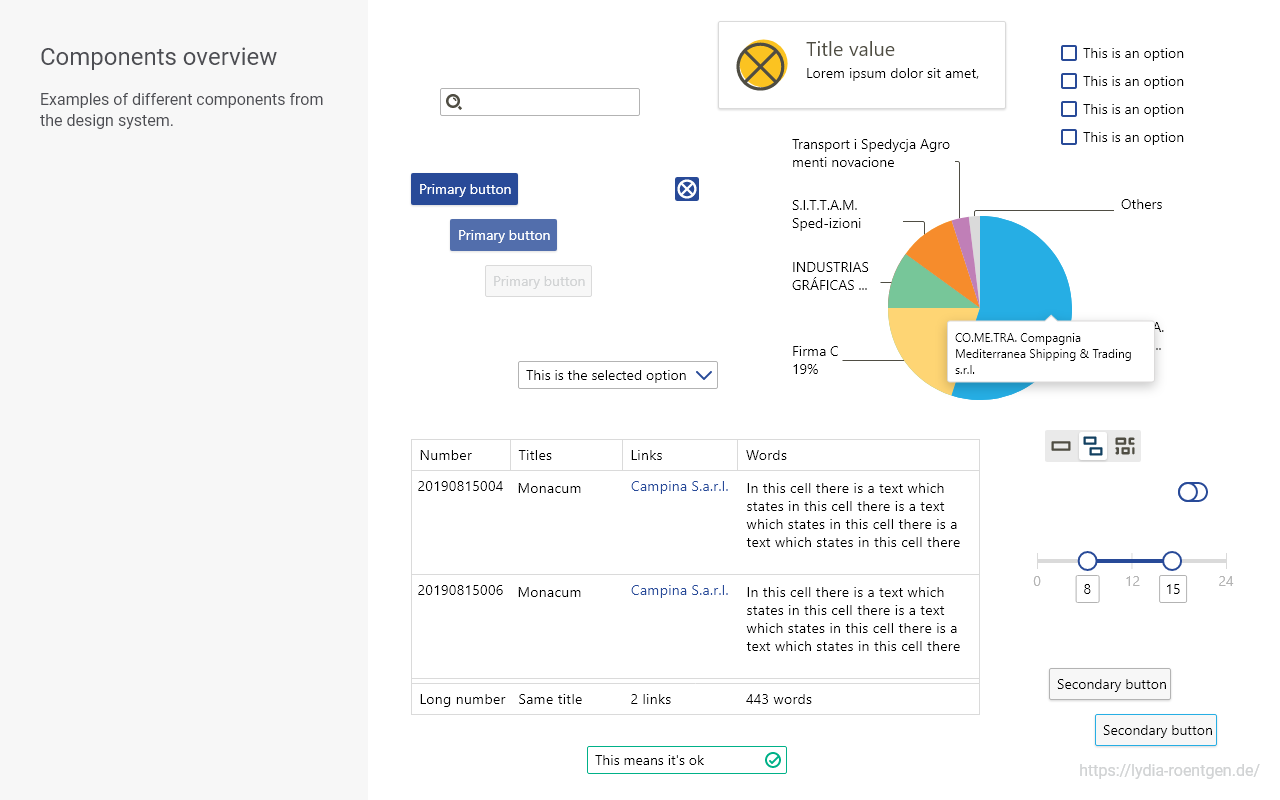Click table cell 20190815006

click(460, 590)
